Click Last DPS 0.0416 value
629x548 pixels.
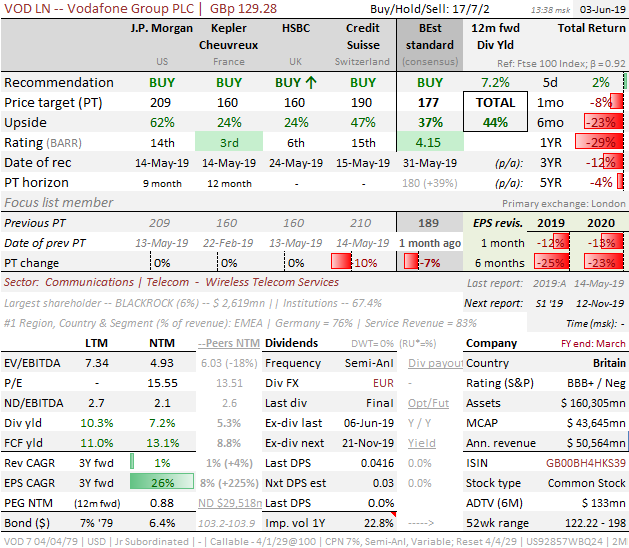pyautogui.click(x=377, y=463)
